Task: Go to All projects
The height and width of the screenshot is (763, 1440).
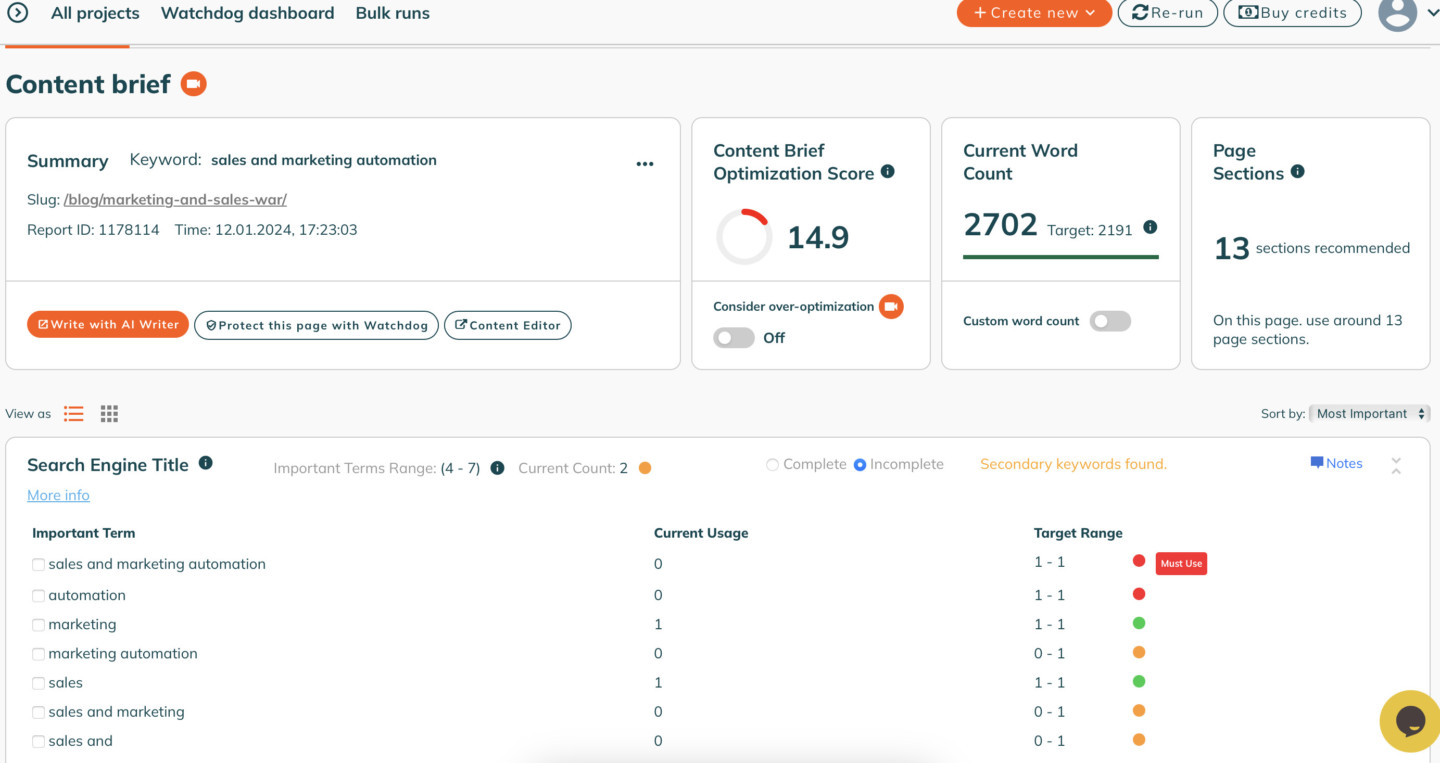Action: point(95,13)
